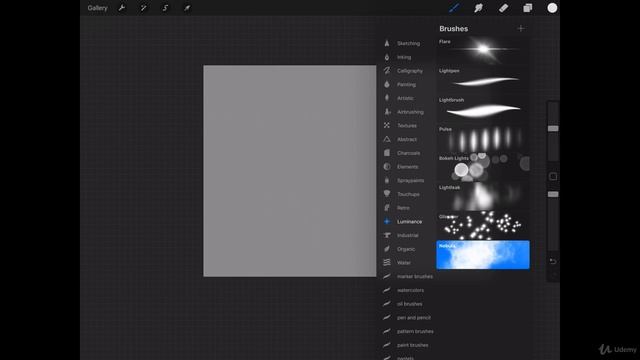The width and height of the screenshot is (640, 360).
Task: Open the Sketching brush set
Action: click(x=407, y=43)
